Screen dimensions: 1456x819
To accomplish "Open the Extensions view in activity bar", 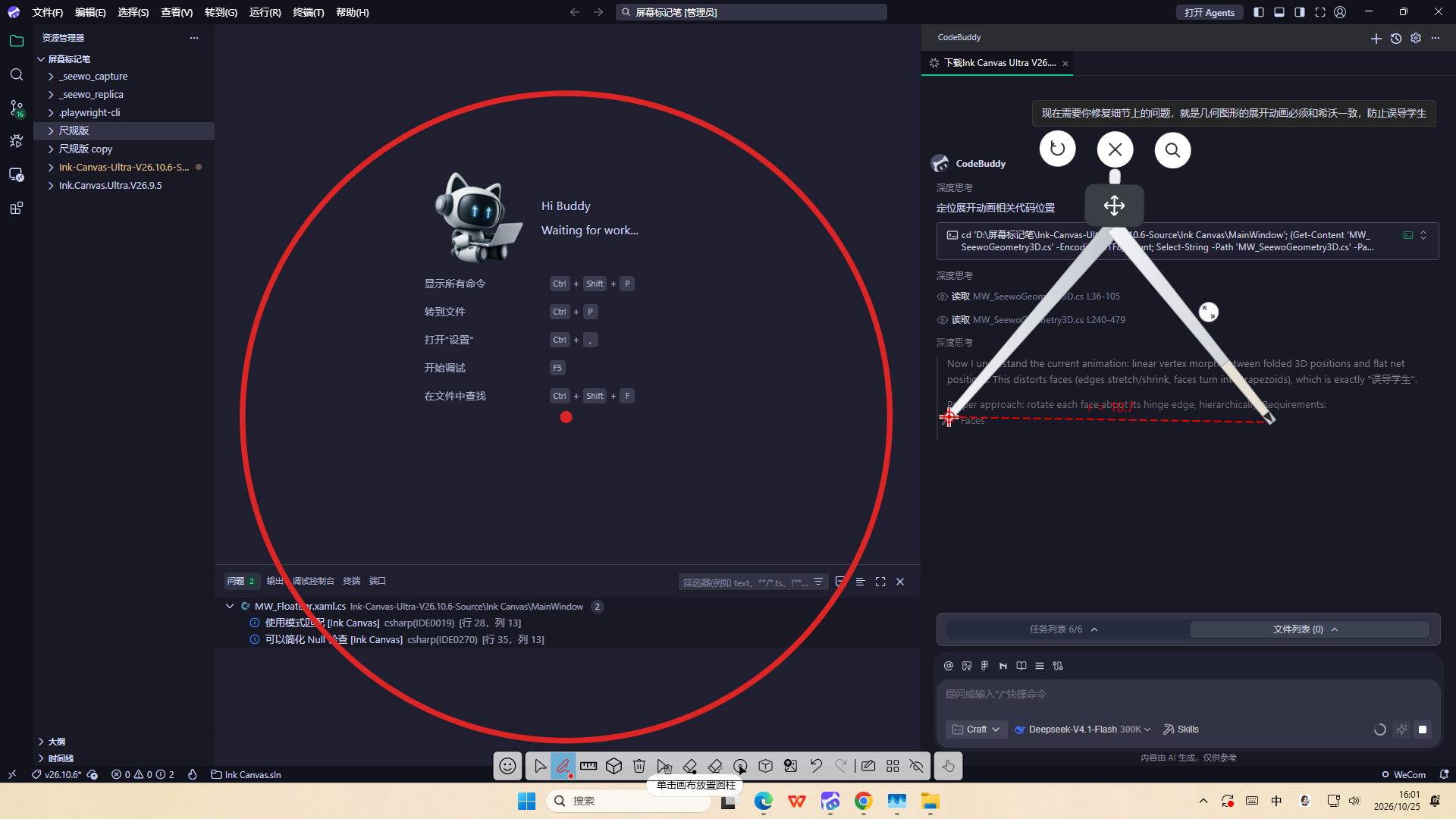I will [x=17, y=208].
